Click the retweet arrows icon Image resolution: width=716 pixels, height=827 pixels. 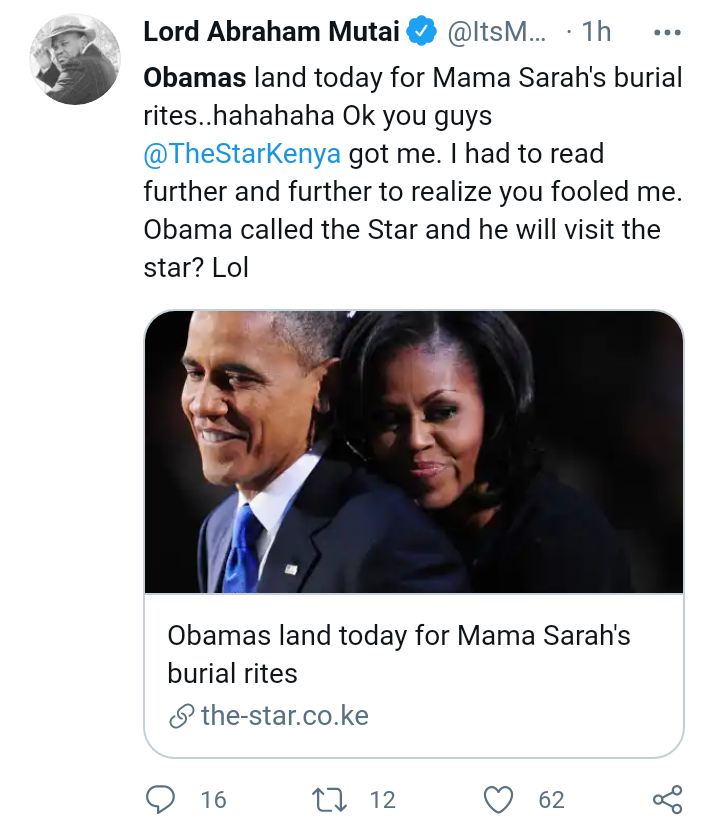coord(330,800)
